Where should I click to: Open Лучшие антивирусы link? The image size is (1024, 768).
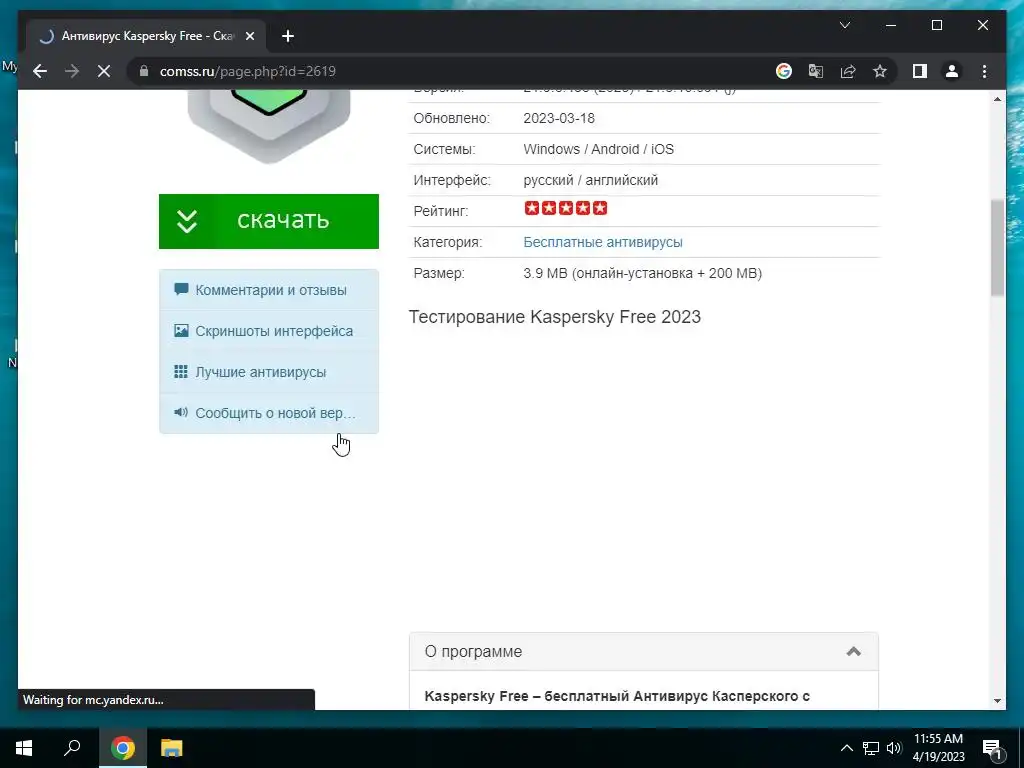[x=261, y=372]
